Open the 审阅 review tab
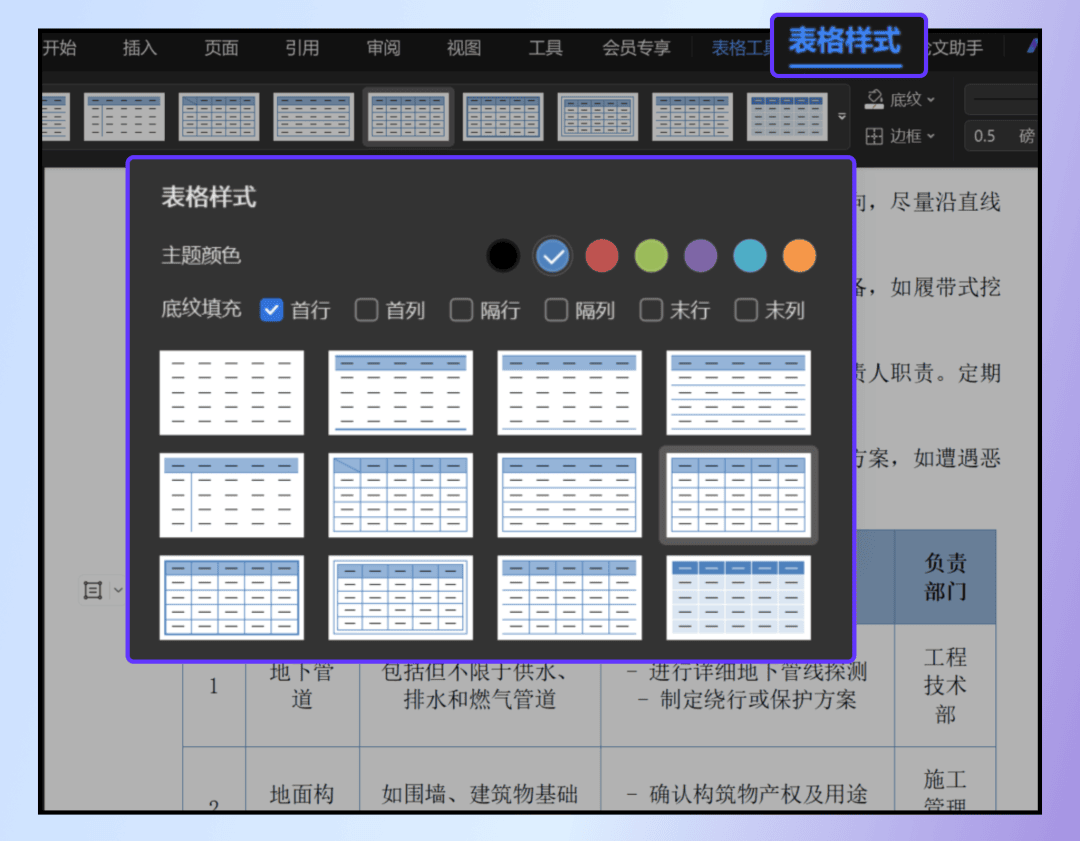This screenshot has height=841, width=1080. (x=383, y=48)
